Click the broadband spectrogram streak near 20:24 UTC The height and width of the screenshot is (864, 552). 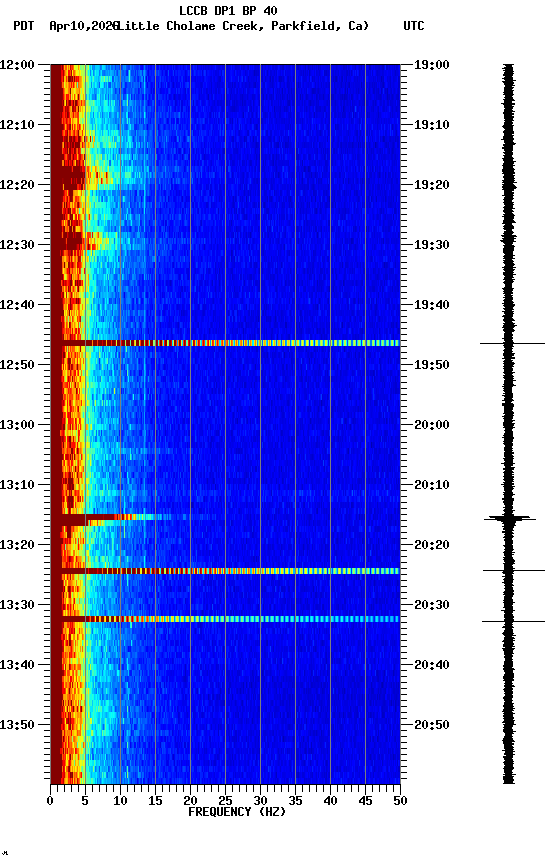[225, 571]
